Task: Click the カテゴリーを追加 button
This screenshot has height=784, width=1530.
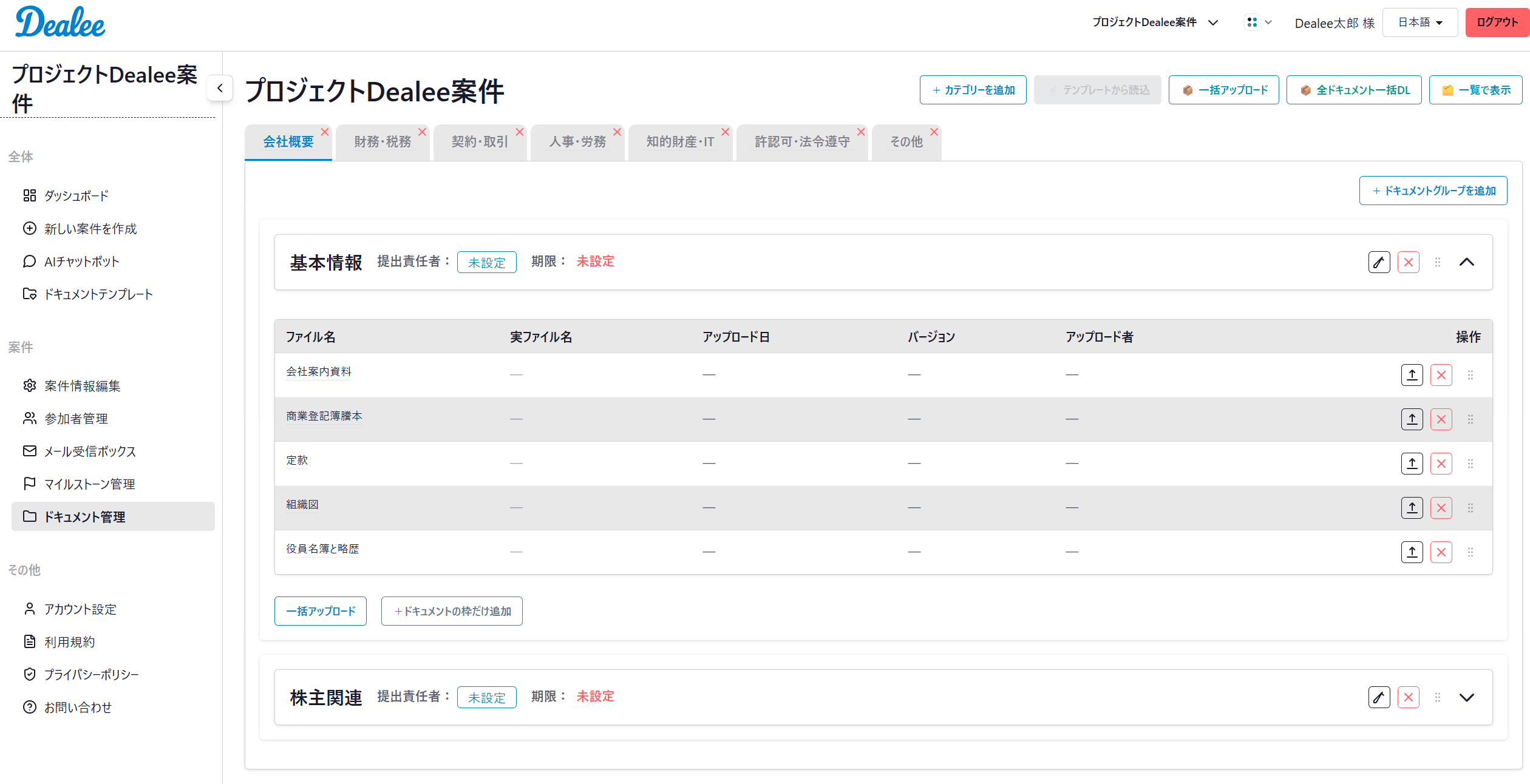Action: (x=973, y=90)
